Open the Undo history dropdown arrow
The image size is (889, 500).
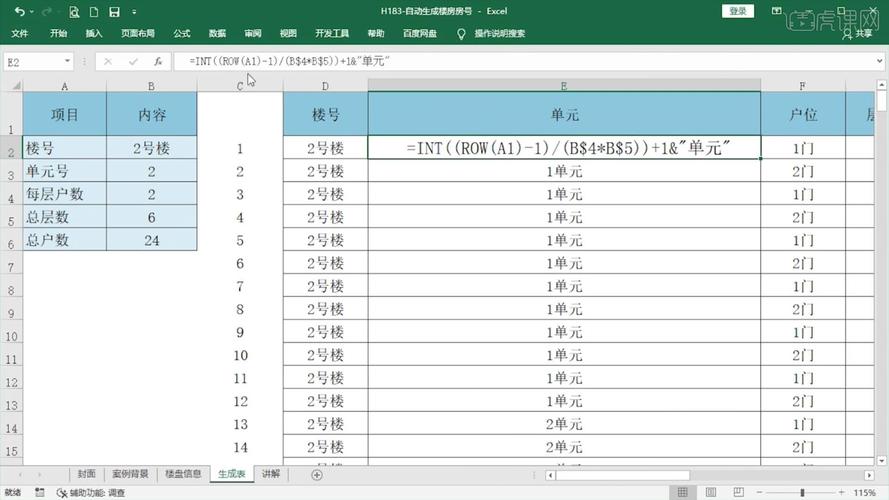tap(32, 11)
